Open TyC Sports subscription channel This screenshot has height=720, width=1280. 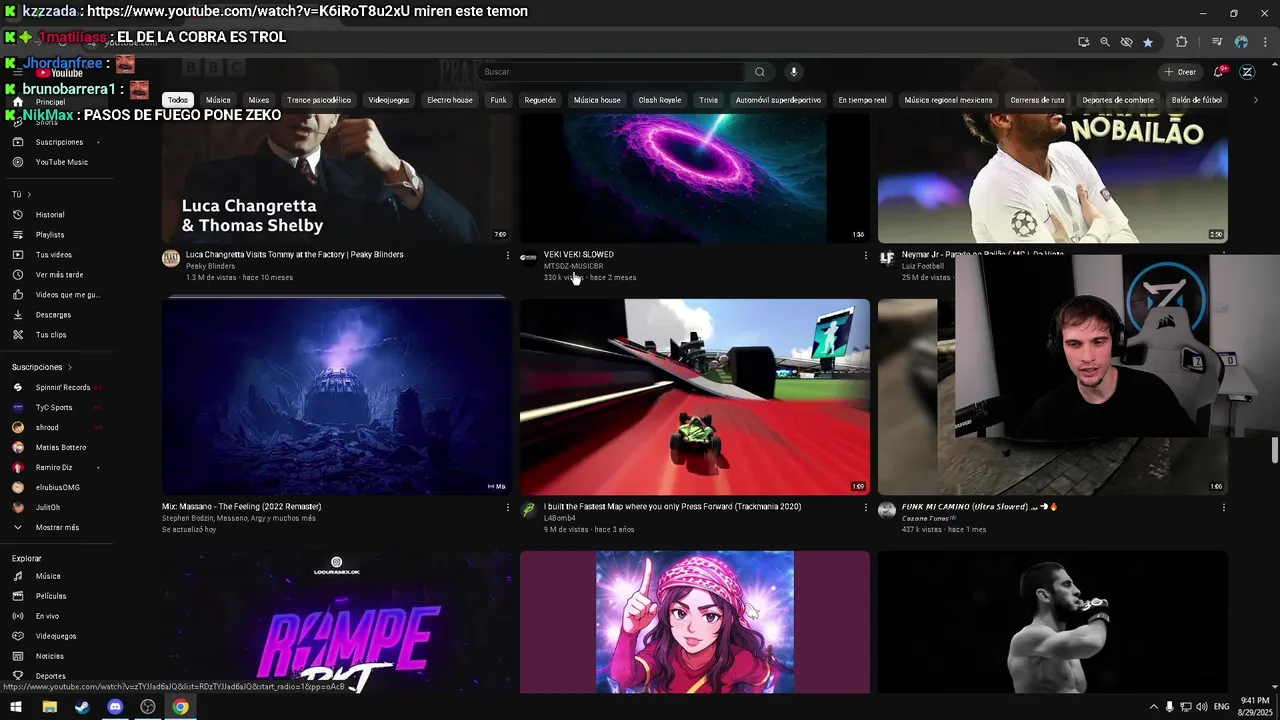tap(52, 407)
